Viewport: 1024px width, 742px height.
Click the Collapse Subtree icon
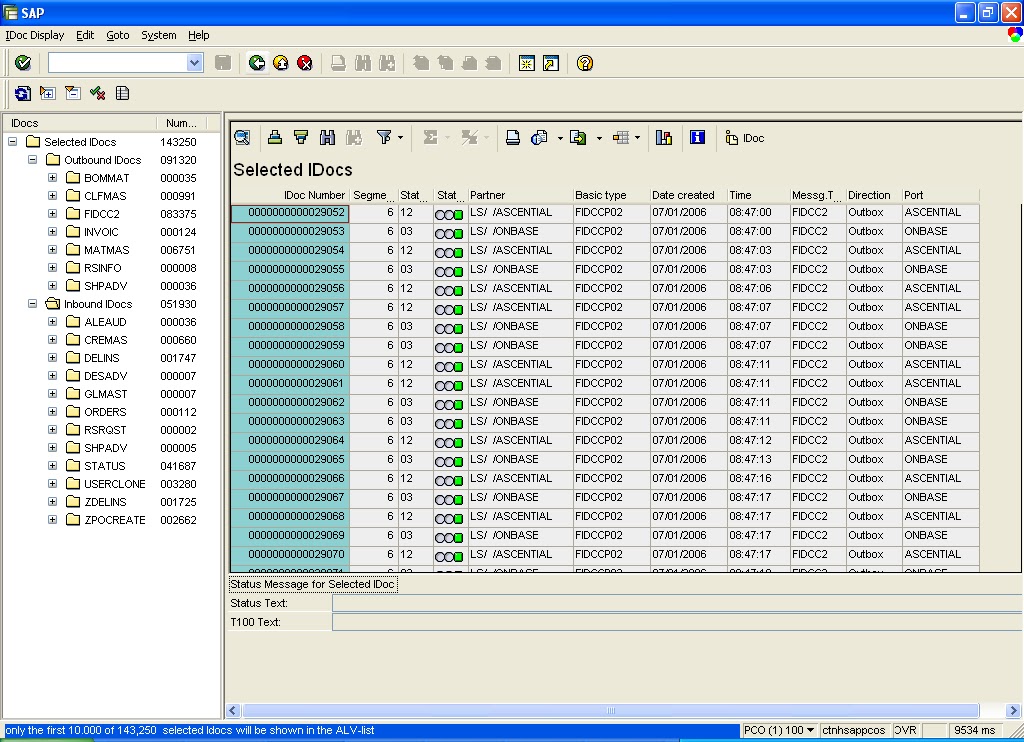click(x=72, y=93)
